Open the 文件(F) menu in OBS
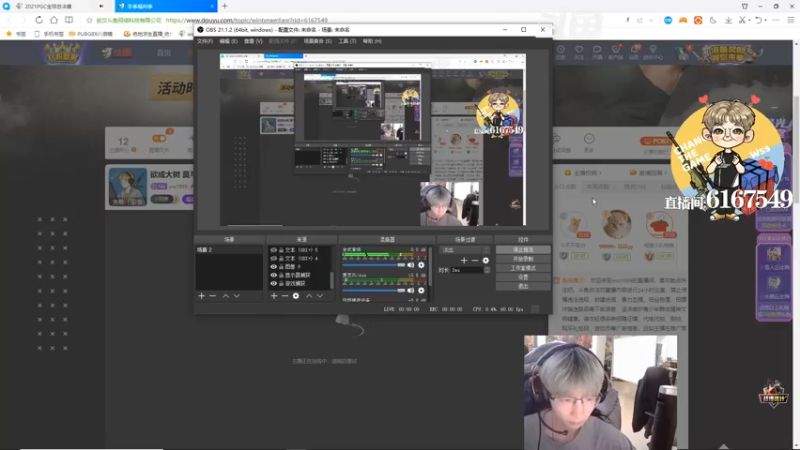 (205, 41)
